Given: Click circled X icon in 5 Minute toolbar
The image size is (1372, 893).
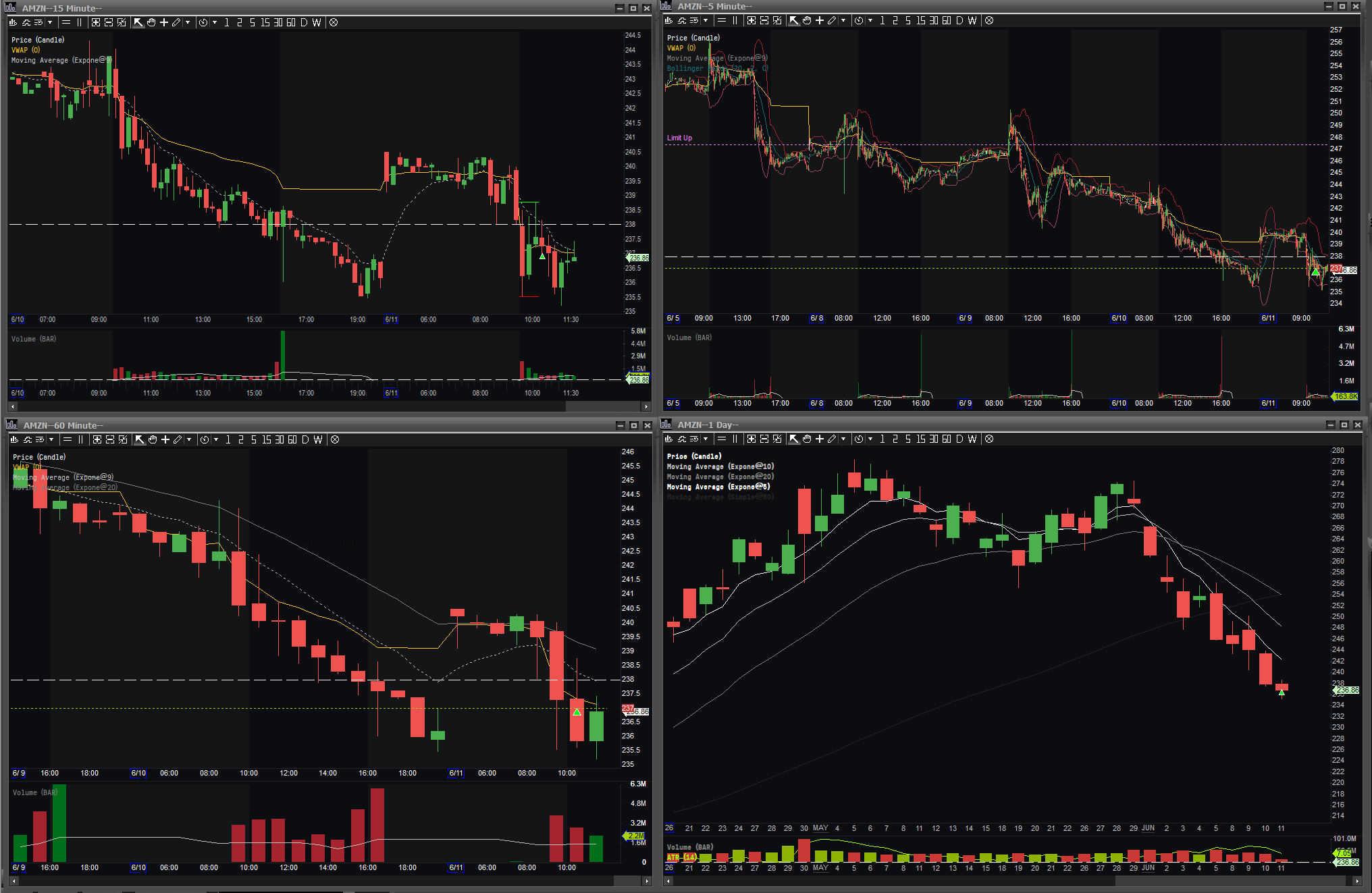Looking at the screenshot, I should (x=989, y=20).
